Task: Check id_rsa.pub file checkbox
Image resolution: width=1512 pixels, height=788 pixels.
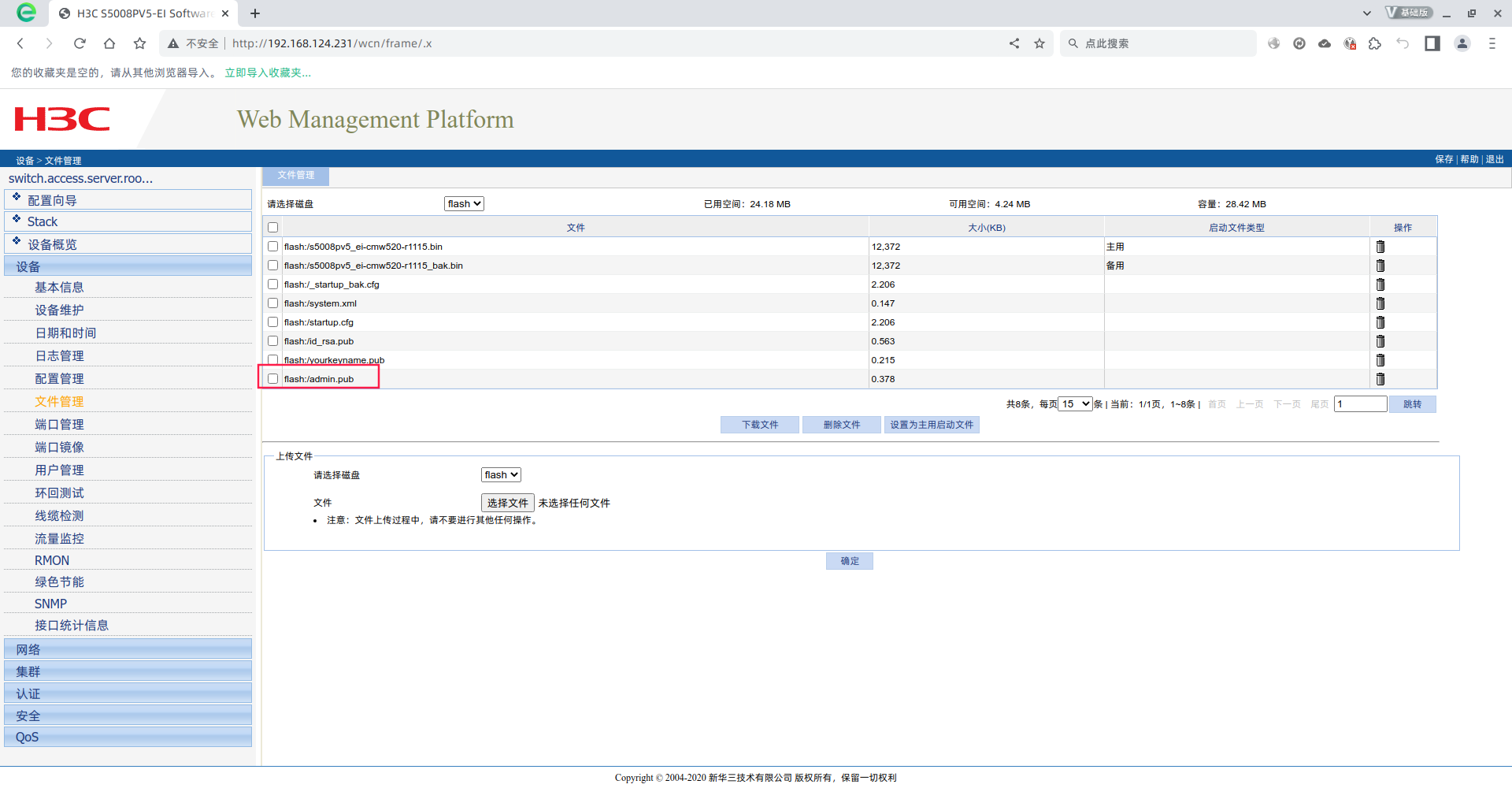Action: (273, 341)
